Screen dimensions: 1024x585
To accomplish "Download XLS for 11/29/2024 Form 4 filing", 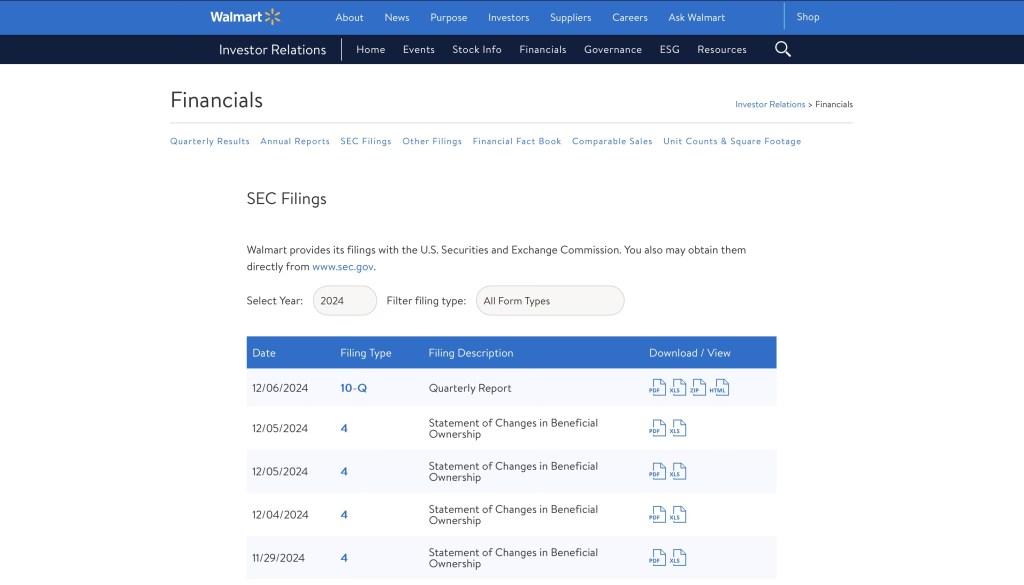I will pos(679,558).
